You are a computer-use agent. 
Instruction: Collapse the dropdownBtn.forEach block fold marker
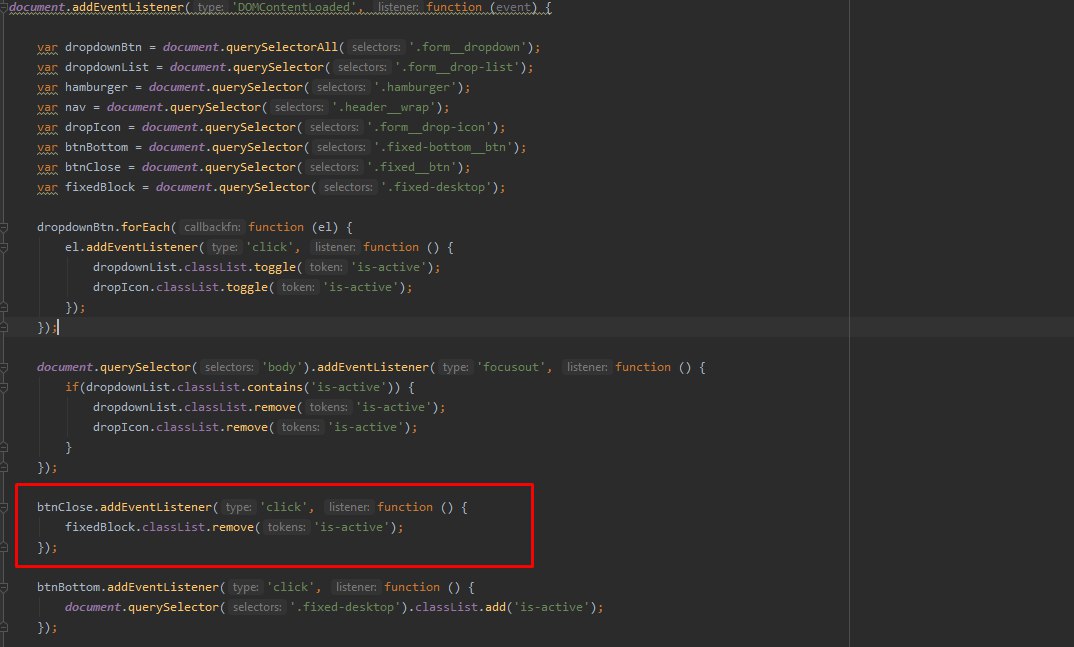pyautogui.click(x=3, y=227)
